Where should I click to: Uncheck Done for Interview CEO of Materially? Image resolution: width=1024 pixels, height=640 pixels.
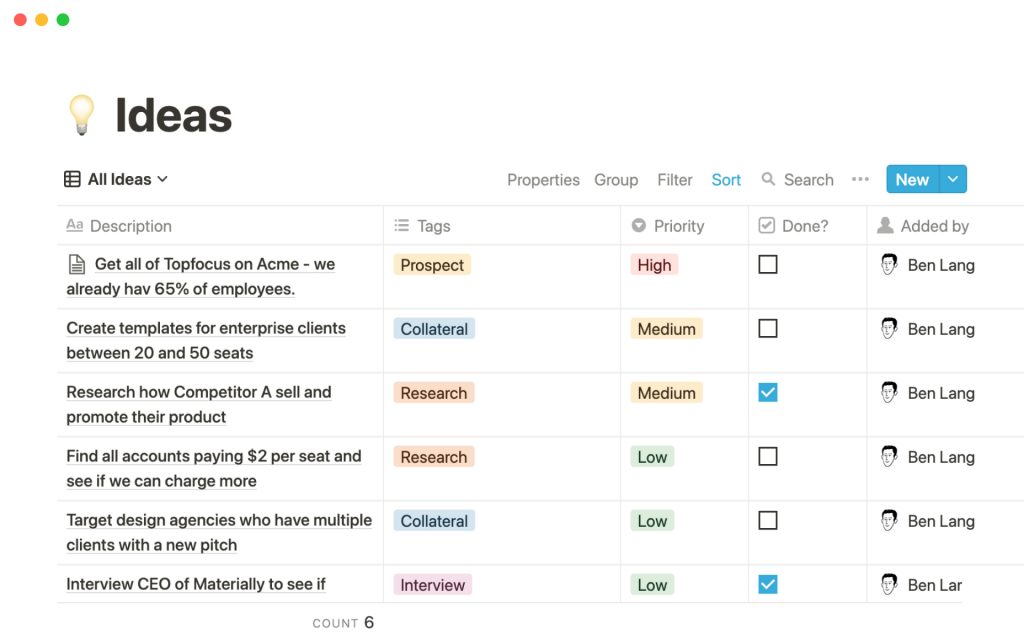point(768,584)
